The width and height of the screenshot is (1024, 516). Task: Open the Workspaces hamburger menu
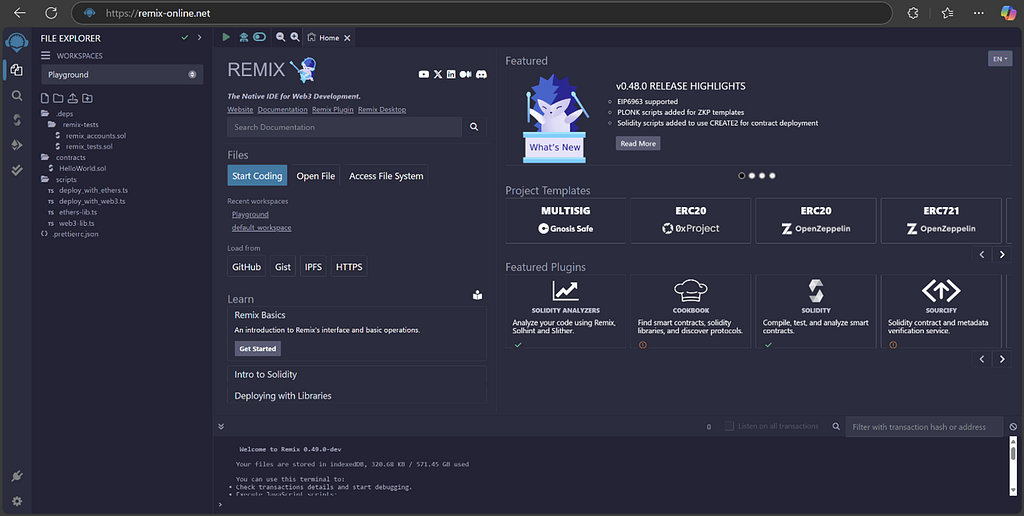point(46,56)
